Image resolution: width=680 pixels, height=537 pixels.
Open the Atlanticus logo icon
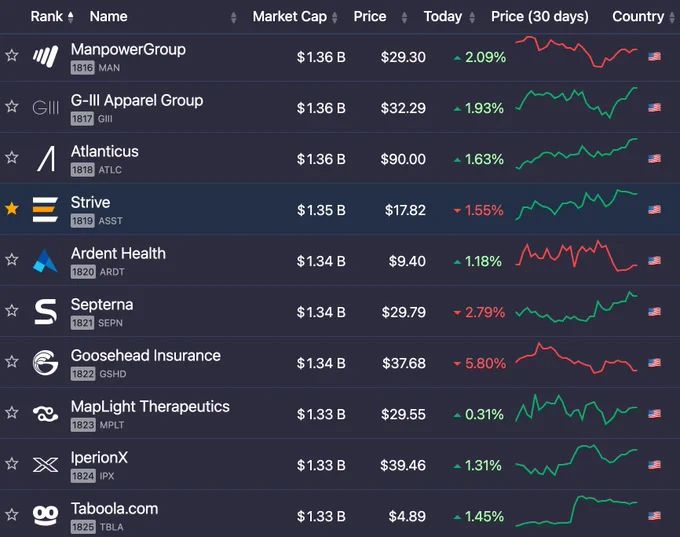click(x=46, y=159)
